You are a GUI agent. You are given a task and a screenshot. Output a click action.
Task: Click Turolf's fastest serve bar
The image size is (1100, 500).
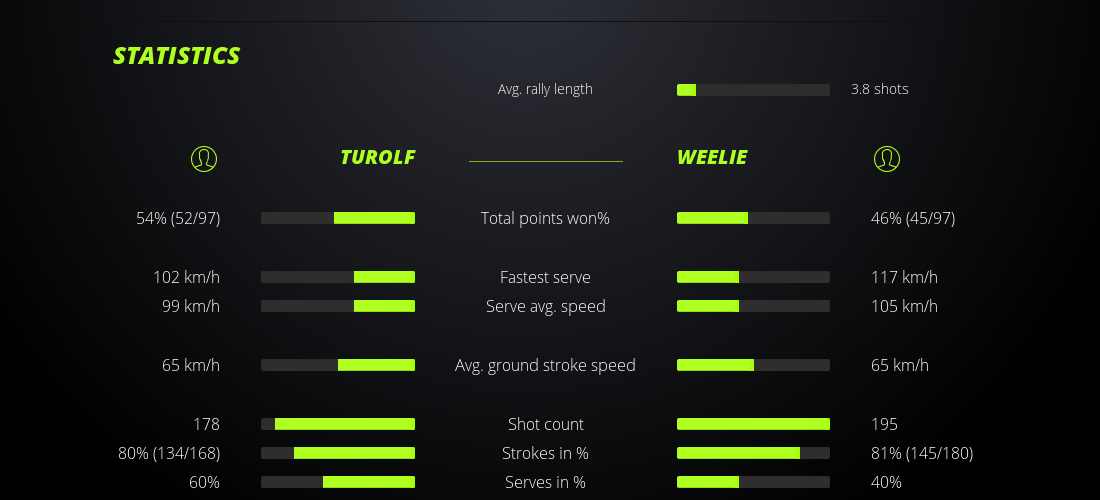[338, 277]
